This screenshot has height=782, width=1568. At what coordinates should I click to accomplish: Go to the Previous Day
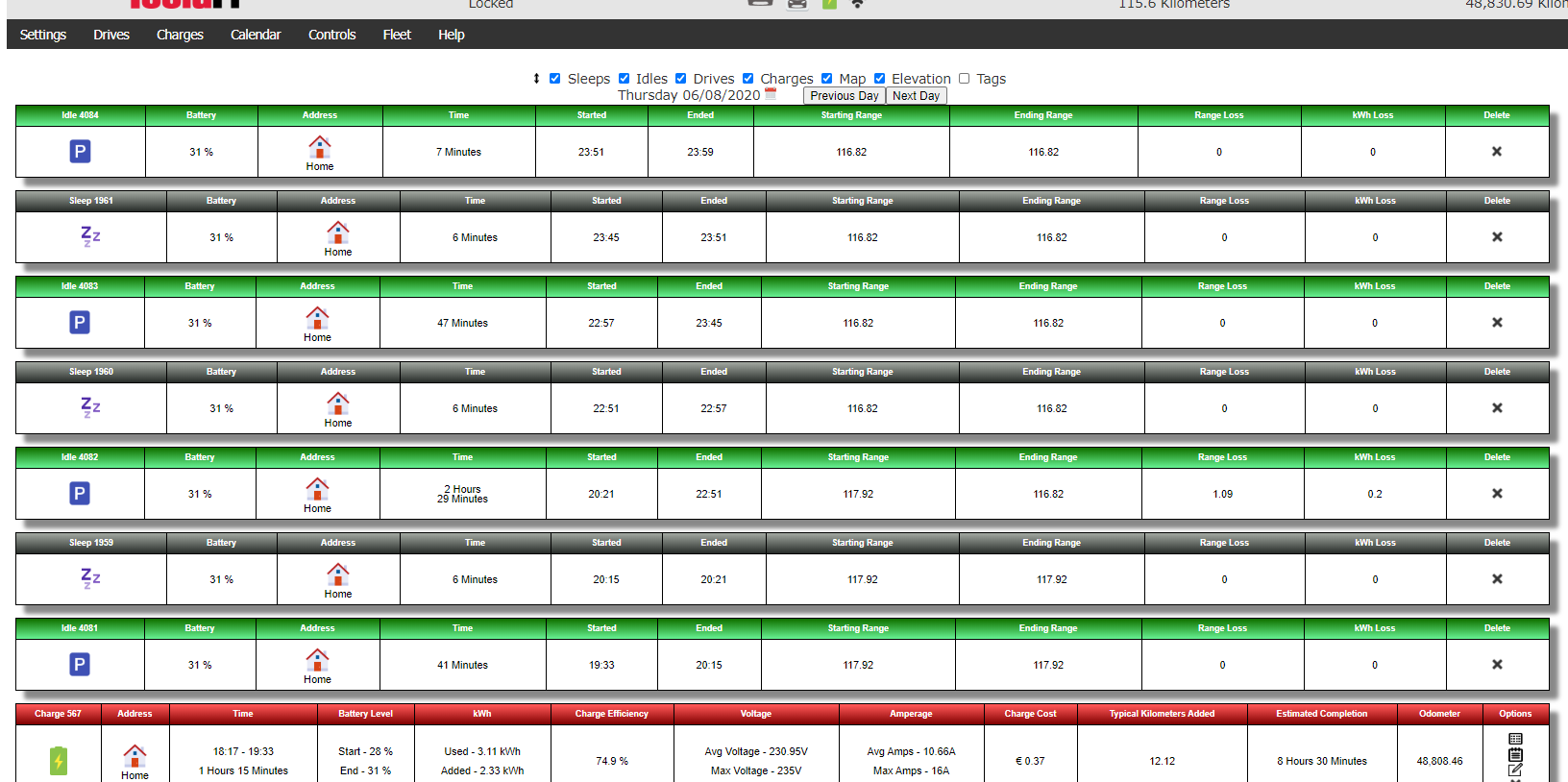[x=845, y=96]
